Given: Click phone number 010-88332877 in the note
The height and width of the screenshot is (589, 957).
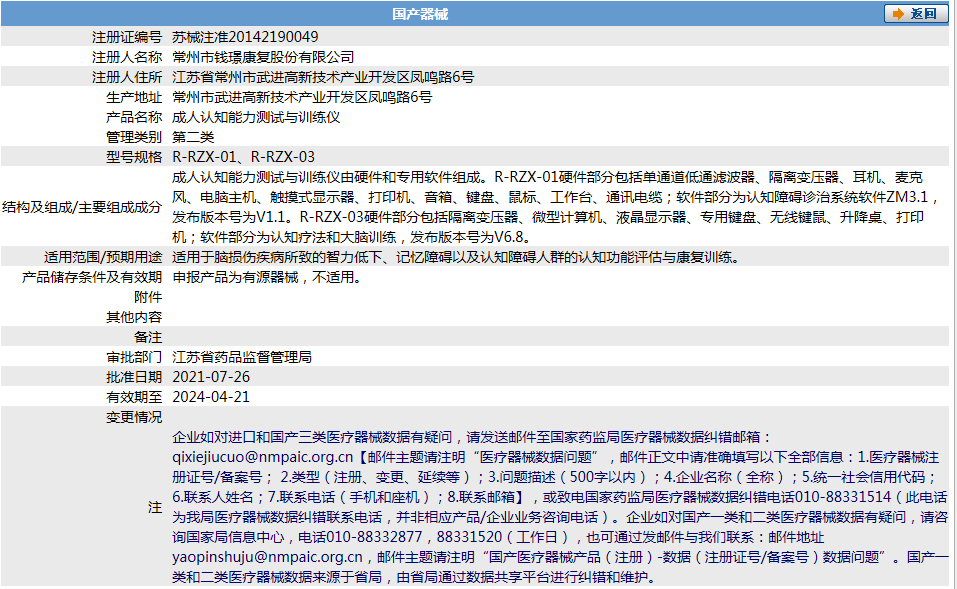Looking at the screenshot, I should pos(374,538).
